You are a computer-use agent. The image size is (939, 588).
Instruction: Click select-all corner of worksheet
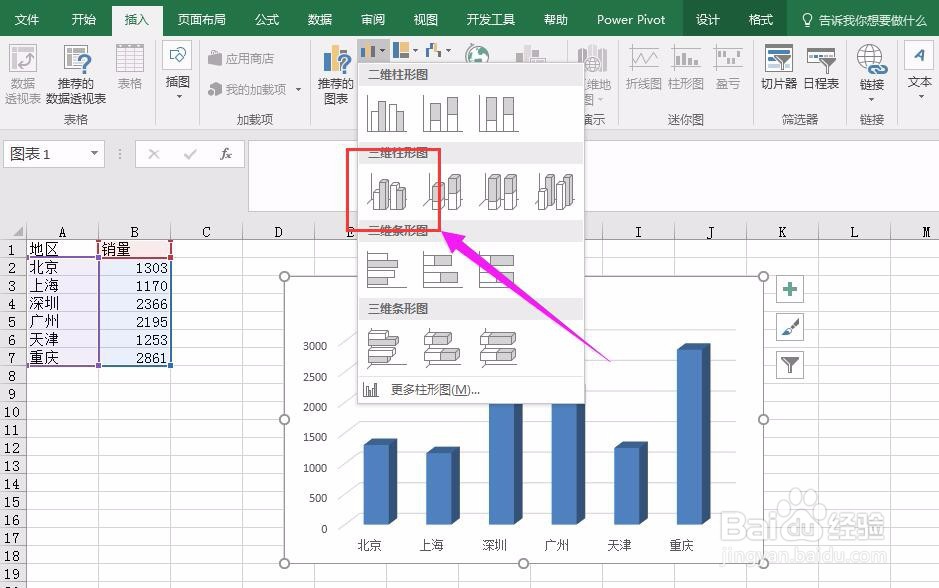[x=13, y=231]
